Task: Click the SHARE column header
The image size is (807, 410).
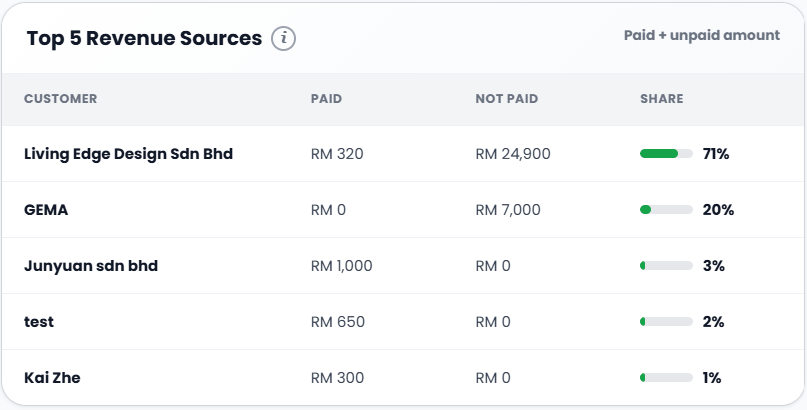Action: click(661, 99)
